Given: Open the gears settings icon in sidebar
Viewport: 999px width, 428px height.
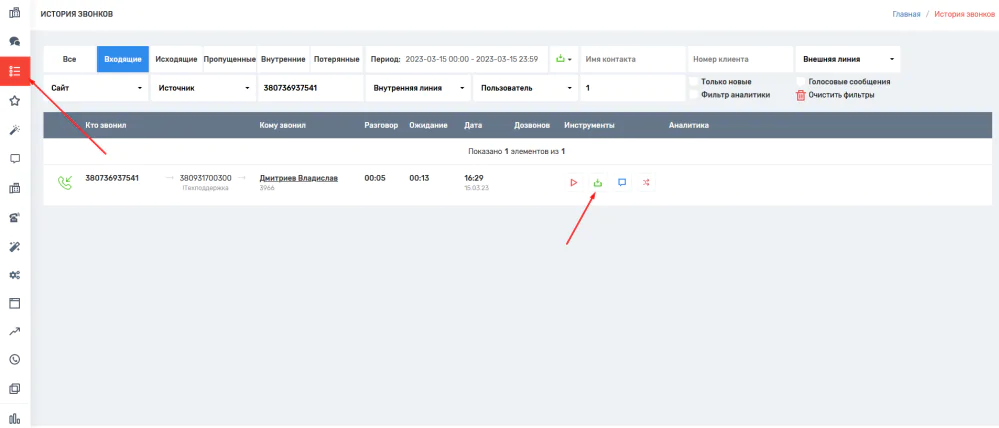Looking at the screenshot, I should (x=15, y=275).
